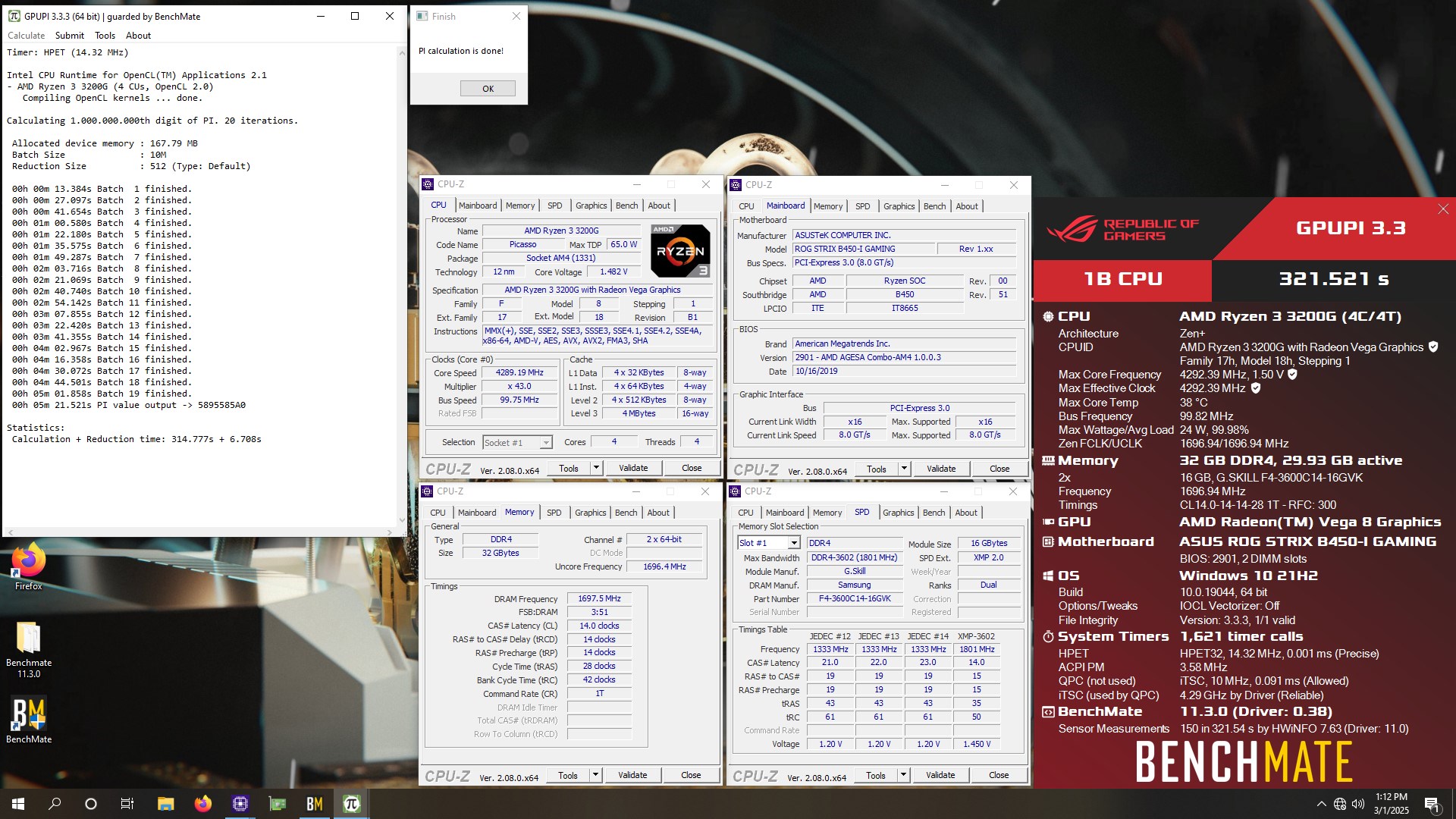This screenshot has height=819, width=1456.
Task: Open File Explorer from taskbar
Action: 165,804
